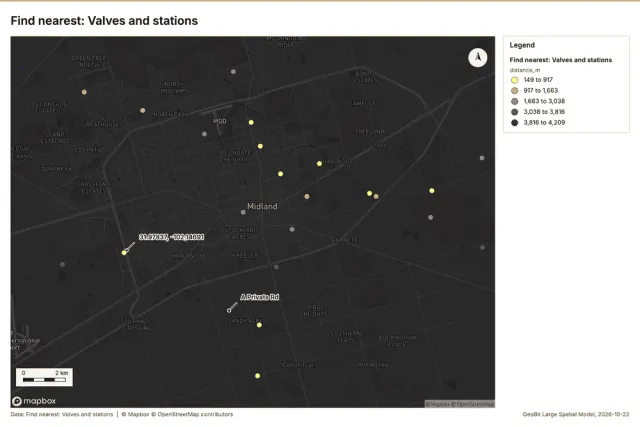
Task: Click the Buckingham Place map label
Action: [397, 341]
